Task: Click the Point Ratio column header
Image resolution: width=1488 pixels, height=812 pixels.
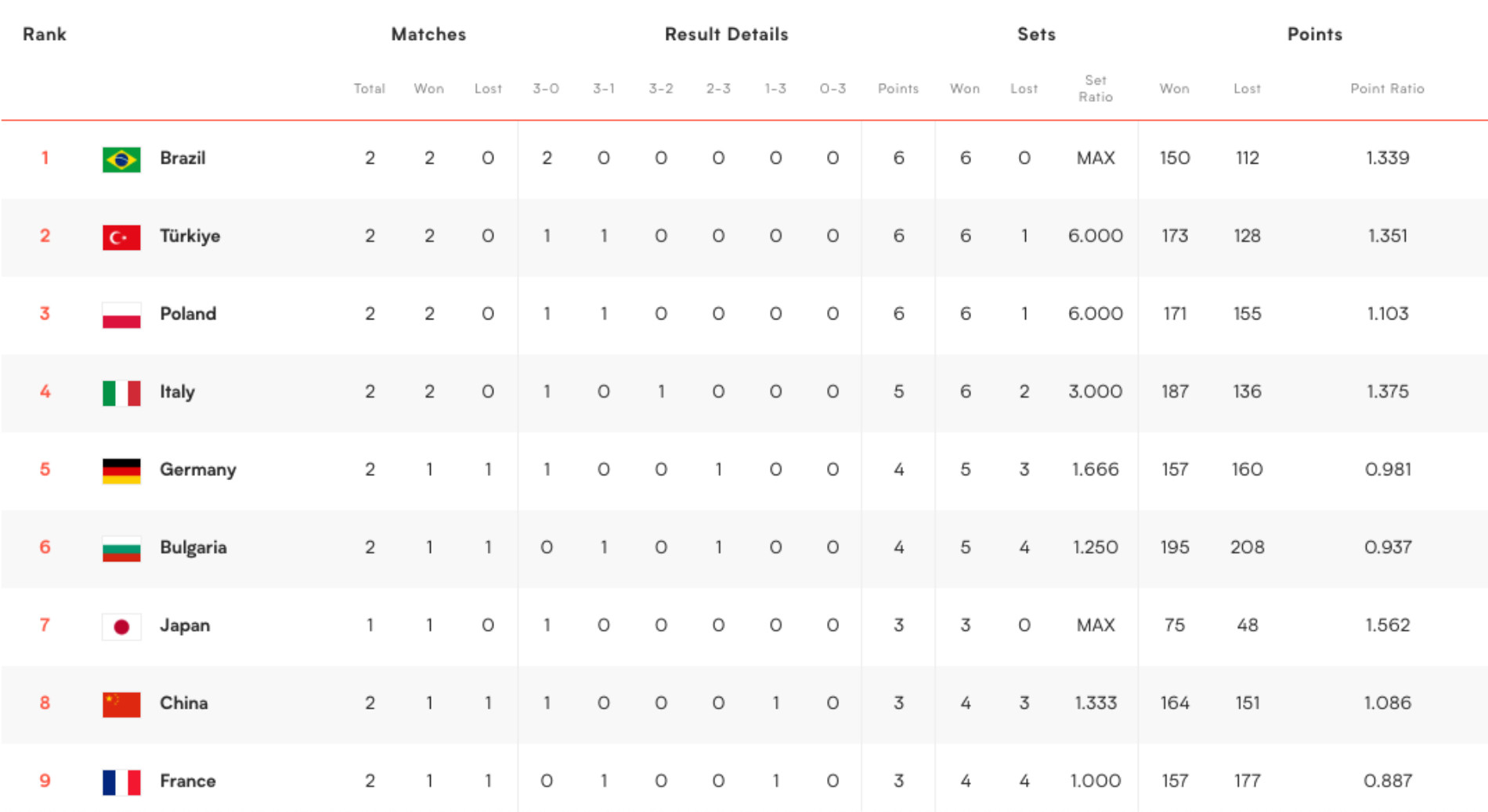Action: click(1386, 88)
